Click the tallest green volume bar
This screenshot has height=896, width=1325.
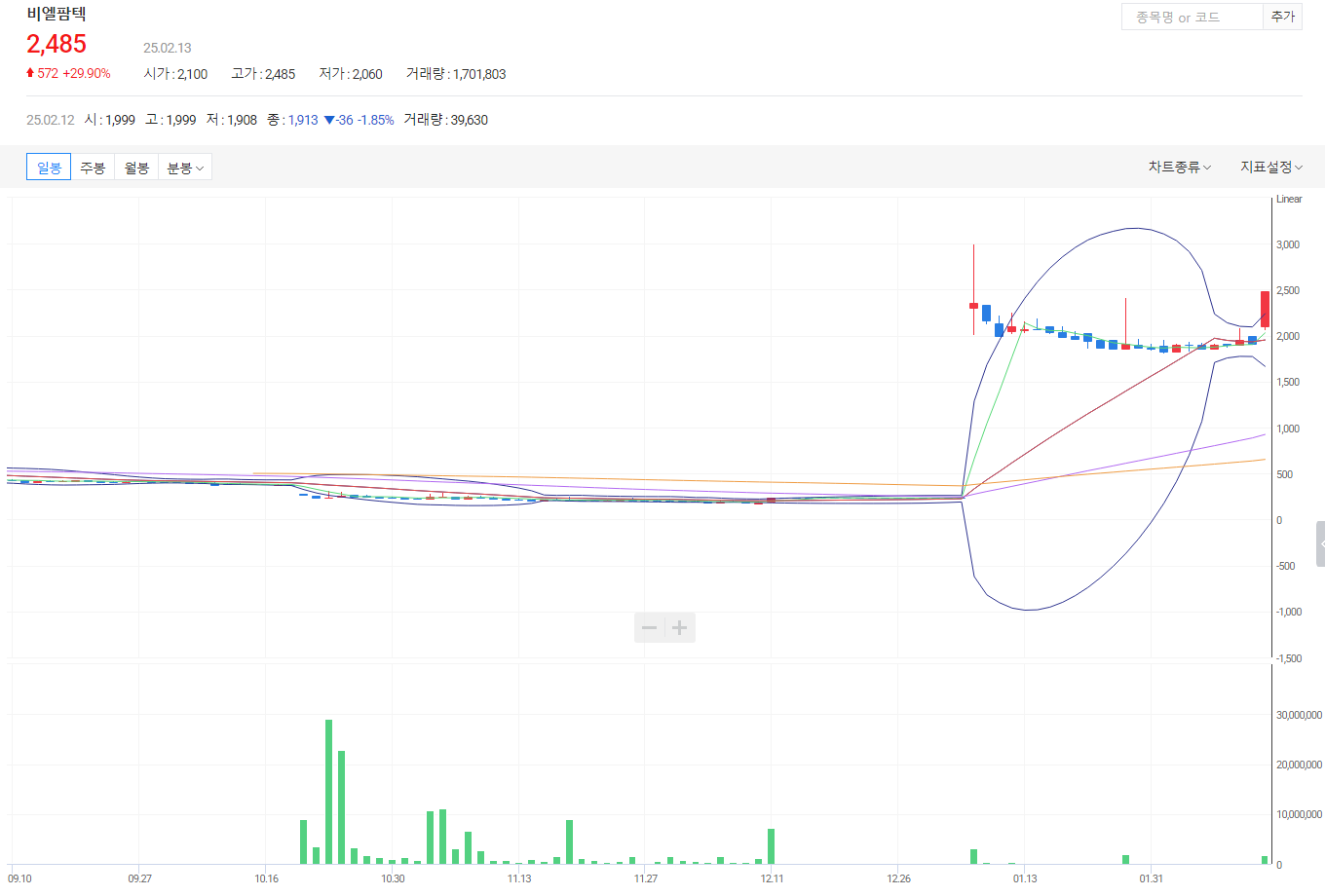328,792
